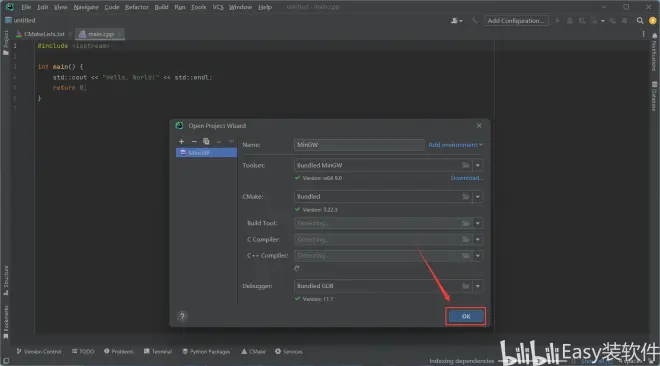Click the untitled project breadcrumb
This screenshot has height=366, width=660.
tap(20, 20)
